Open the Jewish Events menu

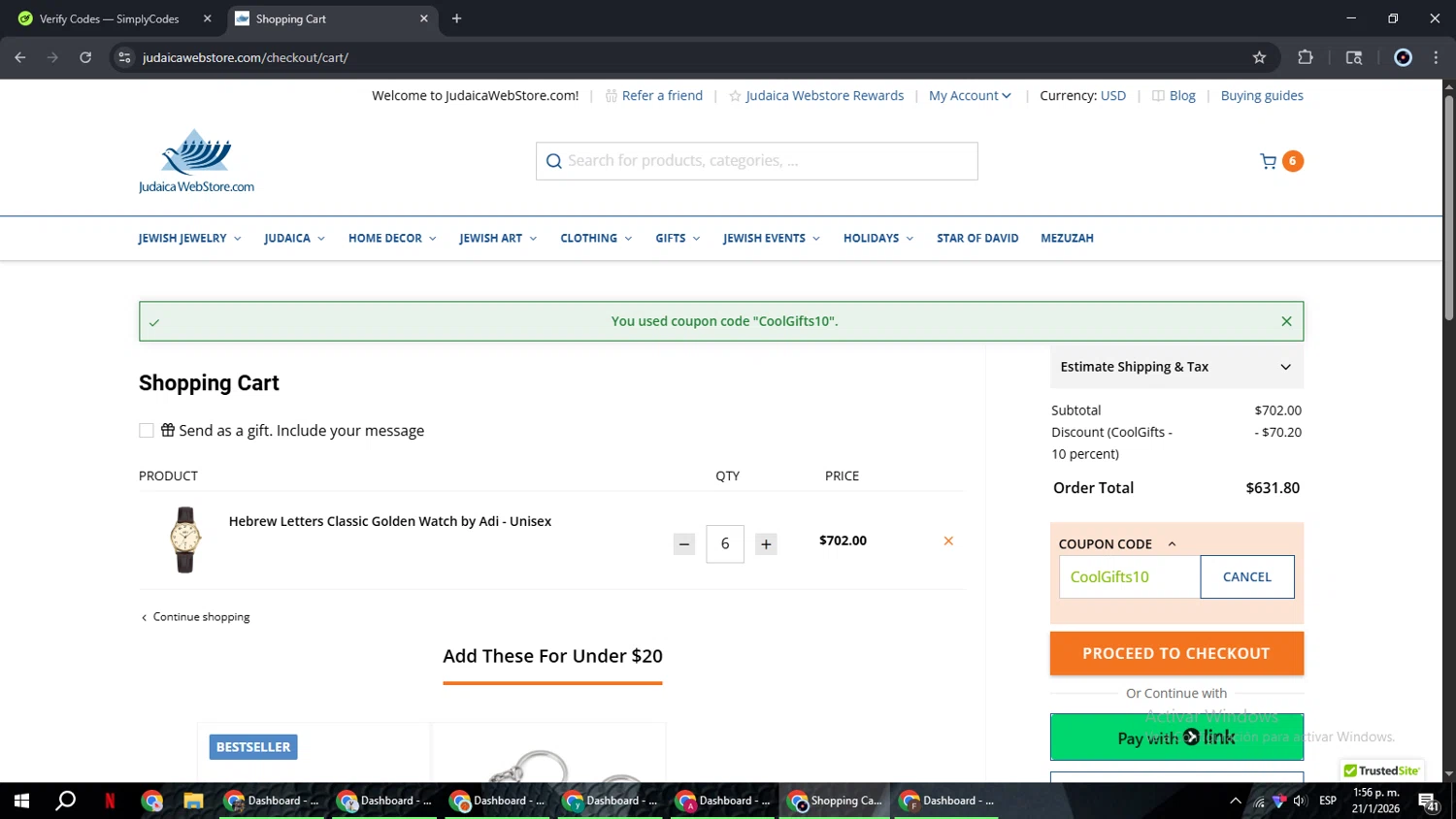tap(772, 238)
